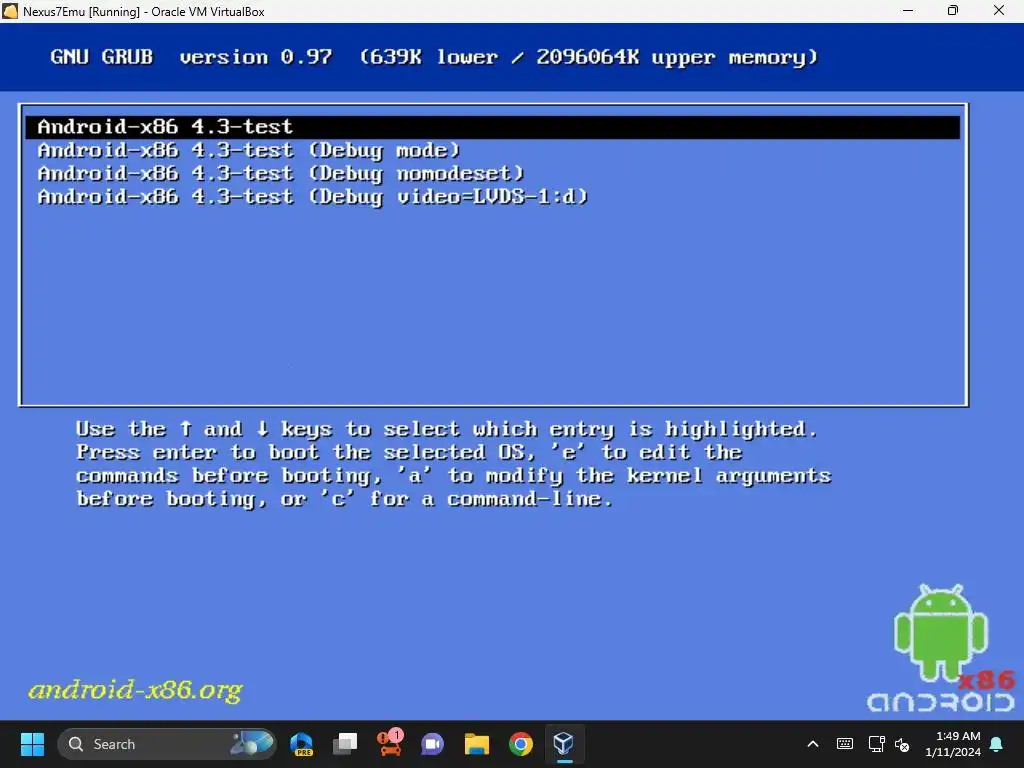Open the notifications bell icon
1024x768 pixels.
click(997, 744)
